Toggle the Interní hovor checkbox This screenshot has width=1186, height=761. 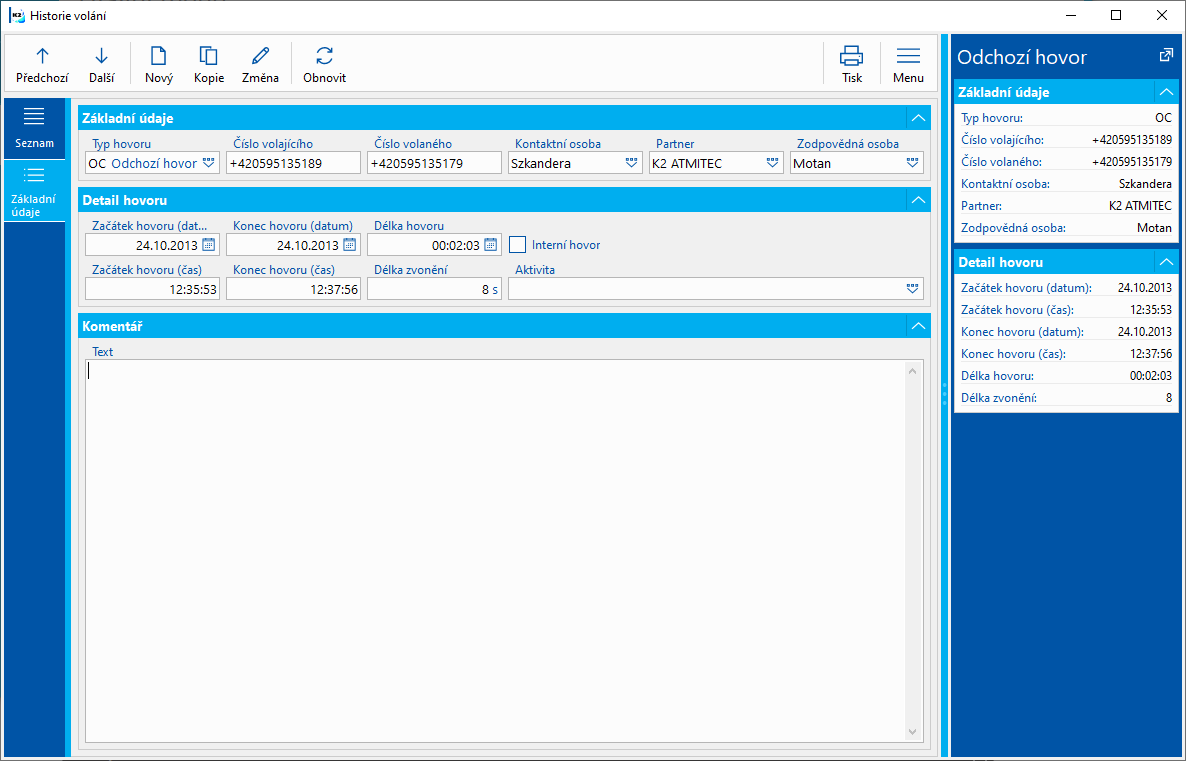click(x=517, y=245)
